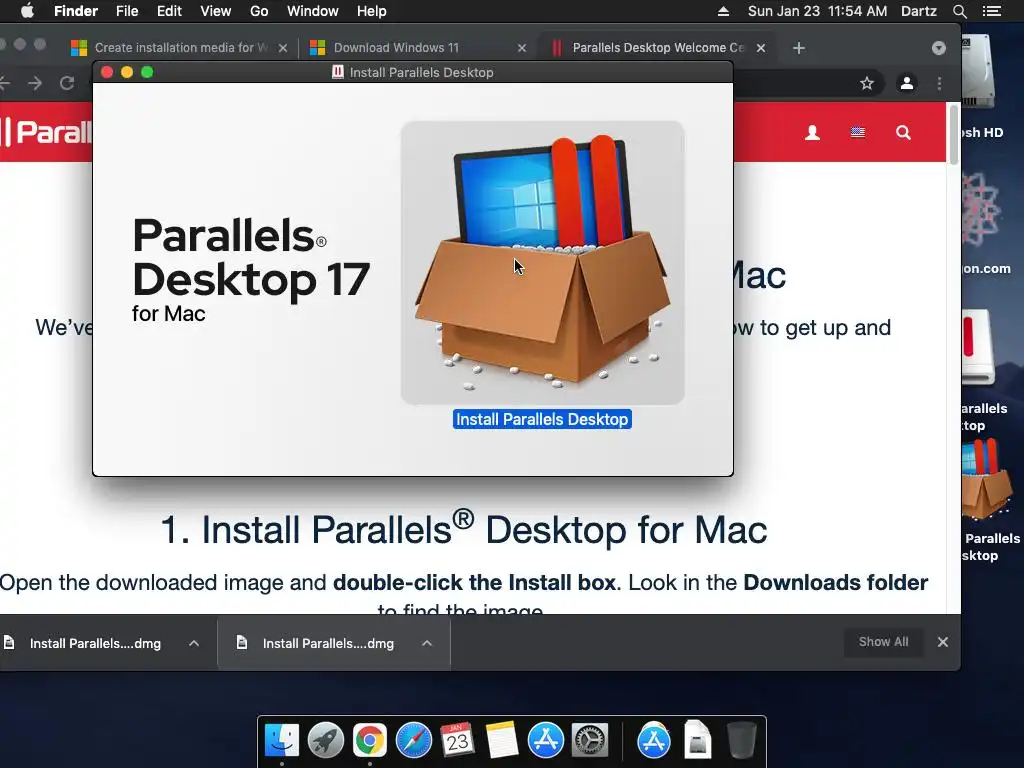The width and height of the screenshot is (1024, 768).
Task: Open the disk image file in the Dock
Action: coord(697,741)
